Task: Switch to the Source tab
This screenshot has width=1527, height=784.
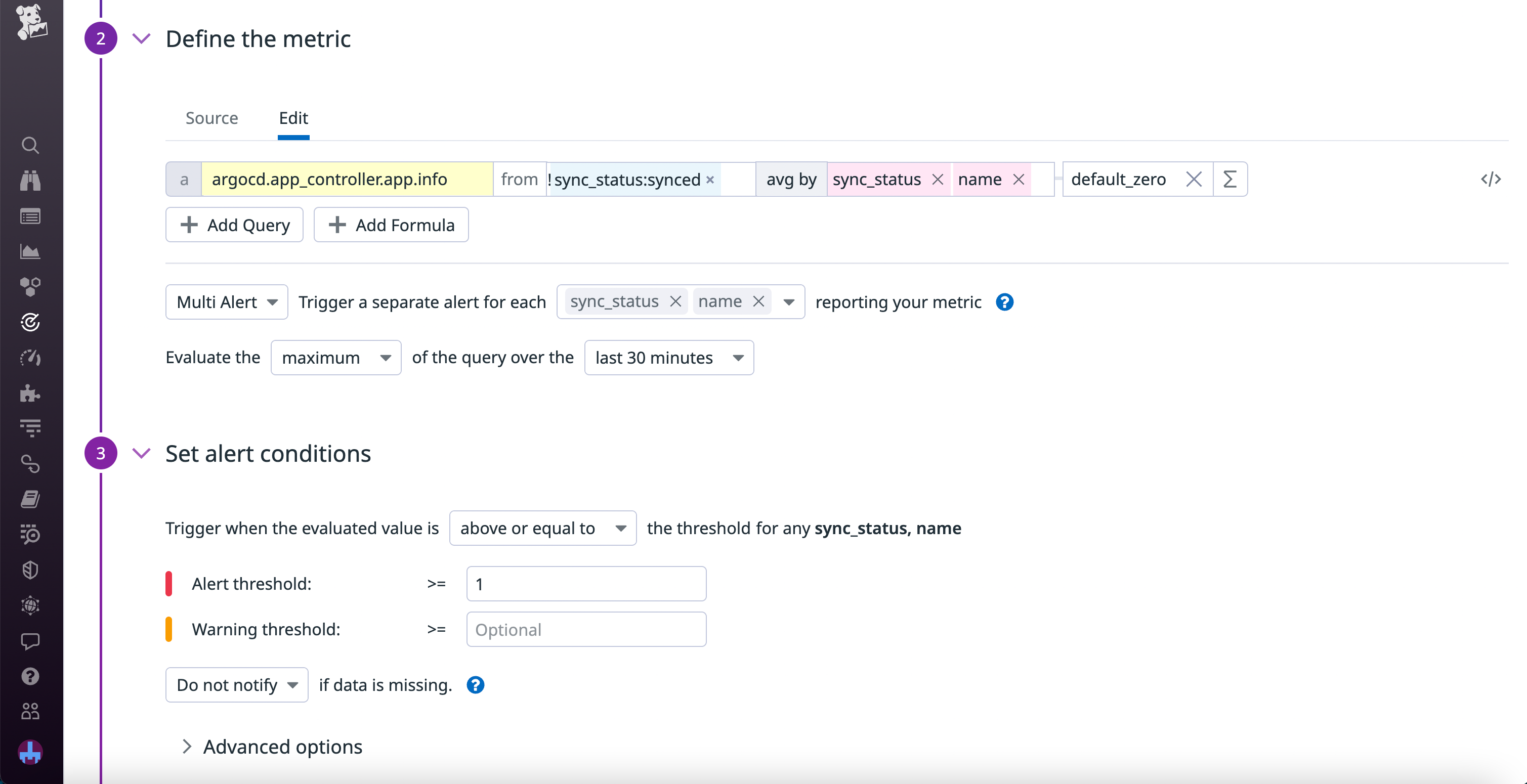Action: 211,118
